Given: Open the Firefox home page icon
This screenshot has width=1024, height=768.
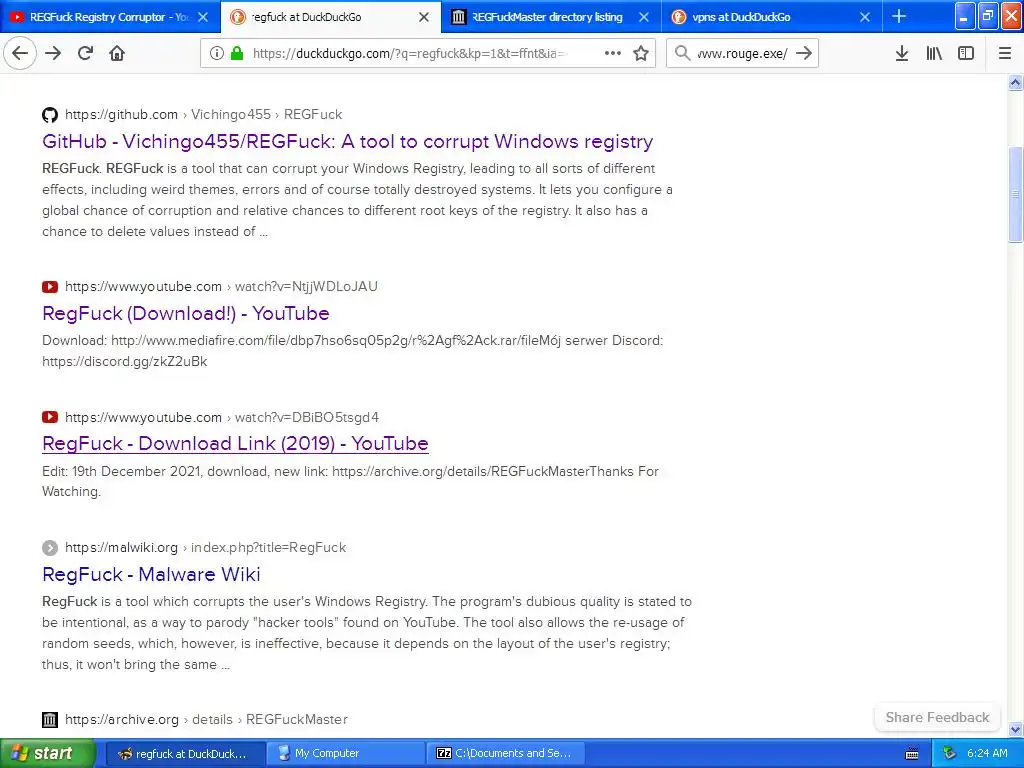Looking at the screenshot, I should [x=117, y=53].
